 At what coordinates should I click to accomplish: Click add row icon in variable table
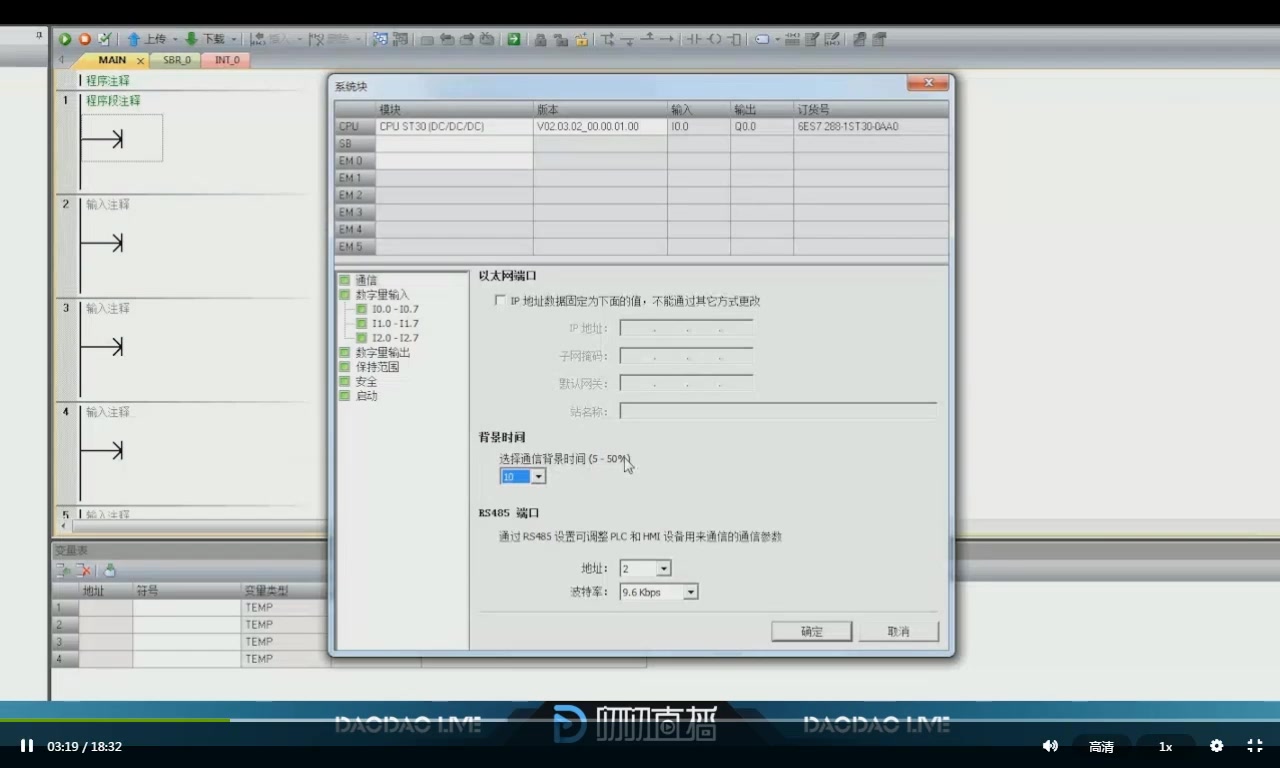[62, 570]
